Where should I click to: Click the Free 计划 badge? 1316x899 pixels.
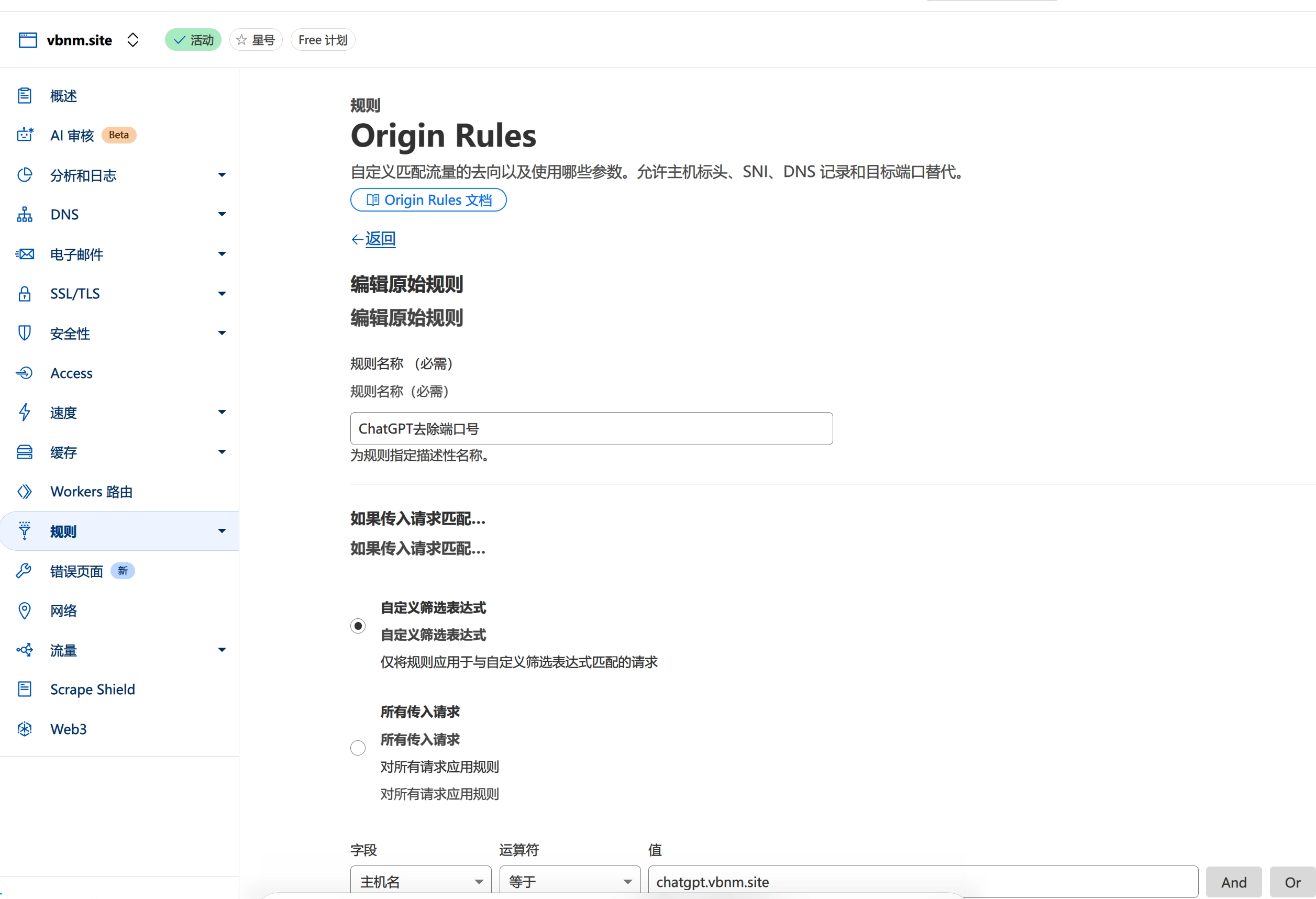tap(323, 40)
